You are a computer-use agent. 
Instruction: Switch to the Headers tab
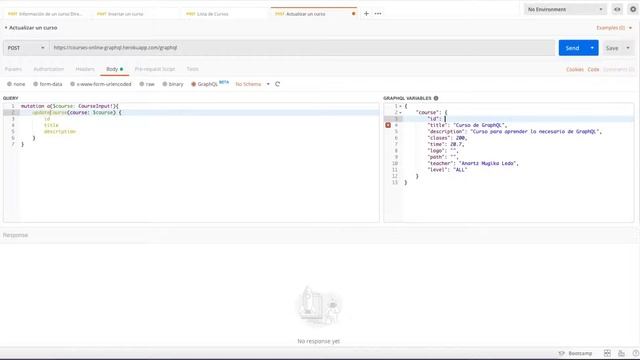85,69
